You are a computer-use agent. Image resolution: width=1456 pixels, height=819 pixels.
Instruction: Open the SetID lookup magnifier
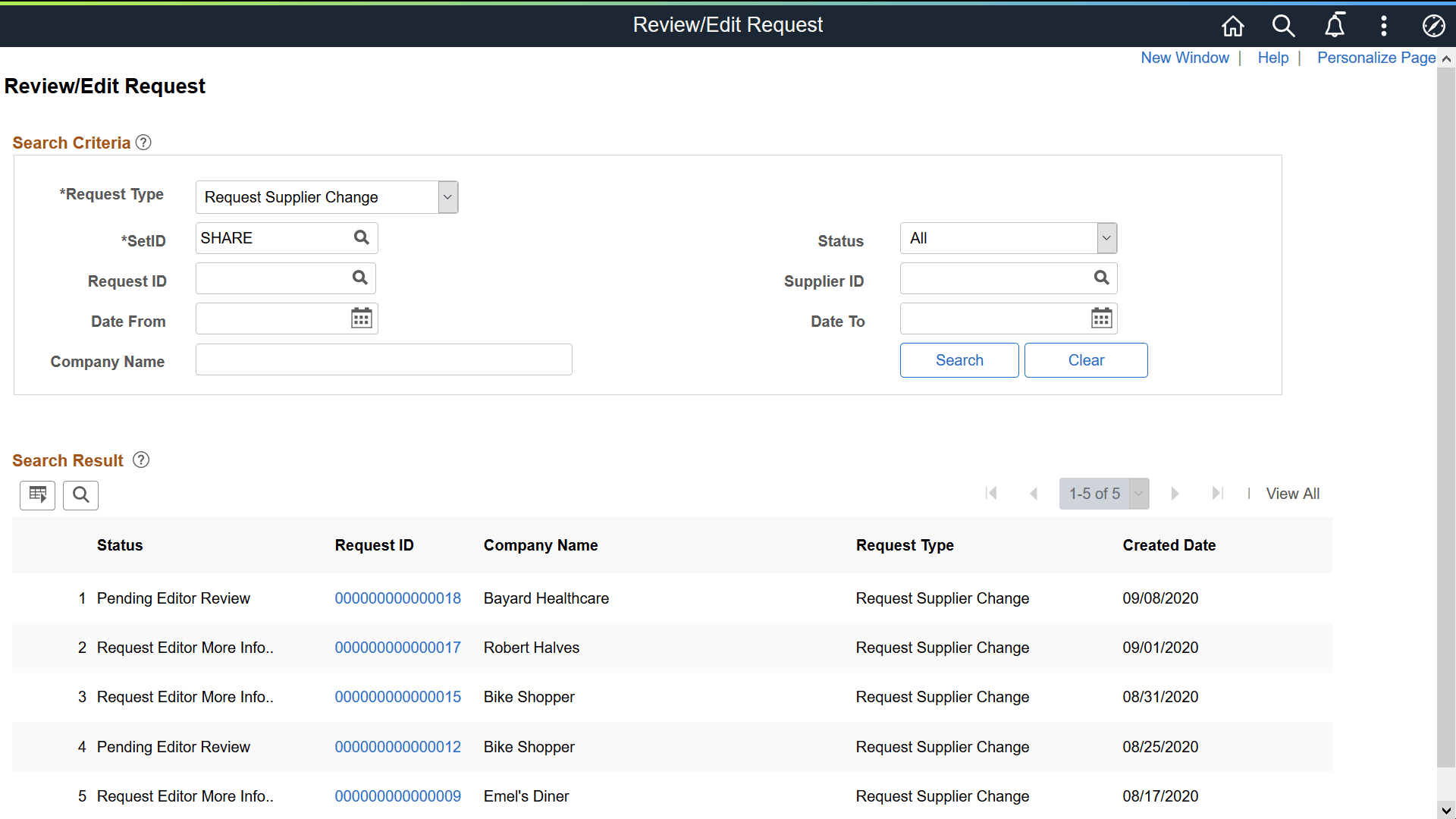[360, 237]
